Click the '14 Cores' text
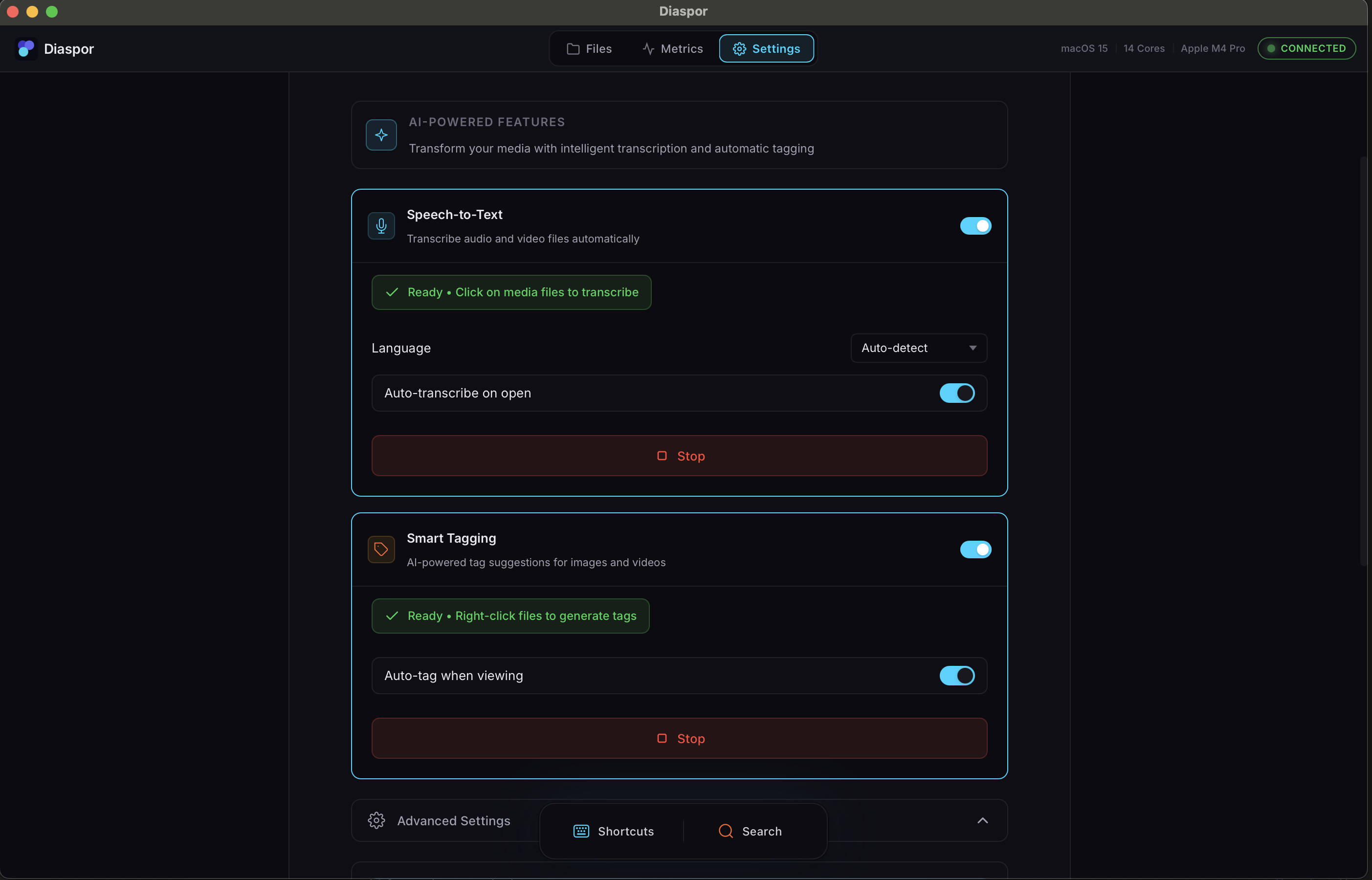 click(1144, 48)
